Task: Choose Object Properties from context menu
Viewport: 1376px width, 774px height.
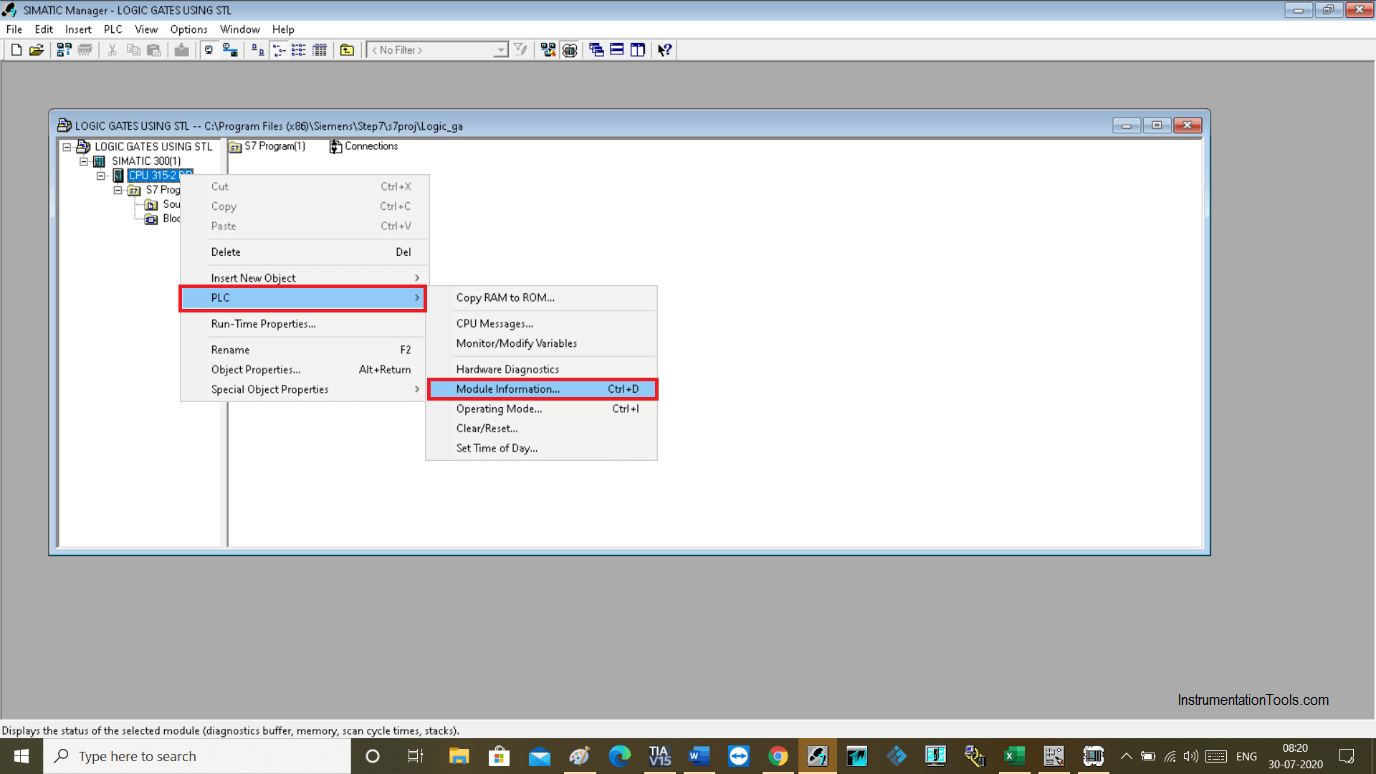Action: click(x=304, y=370)
